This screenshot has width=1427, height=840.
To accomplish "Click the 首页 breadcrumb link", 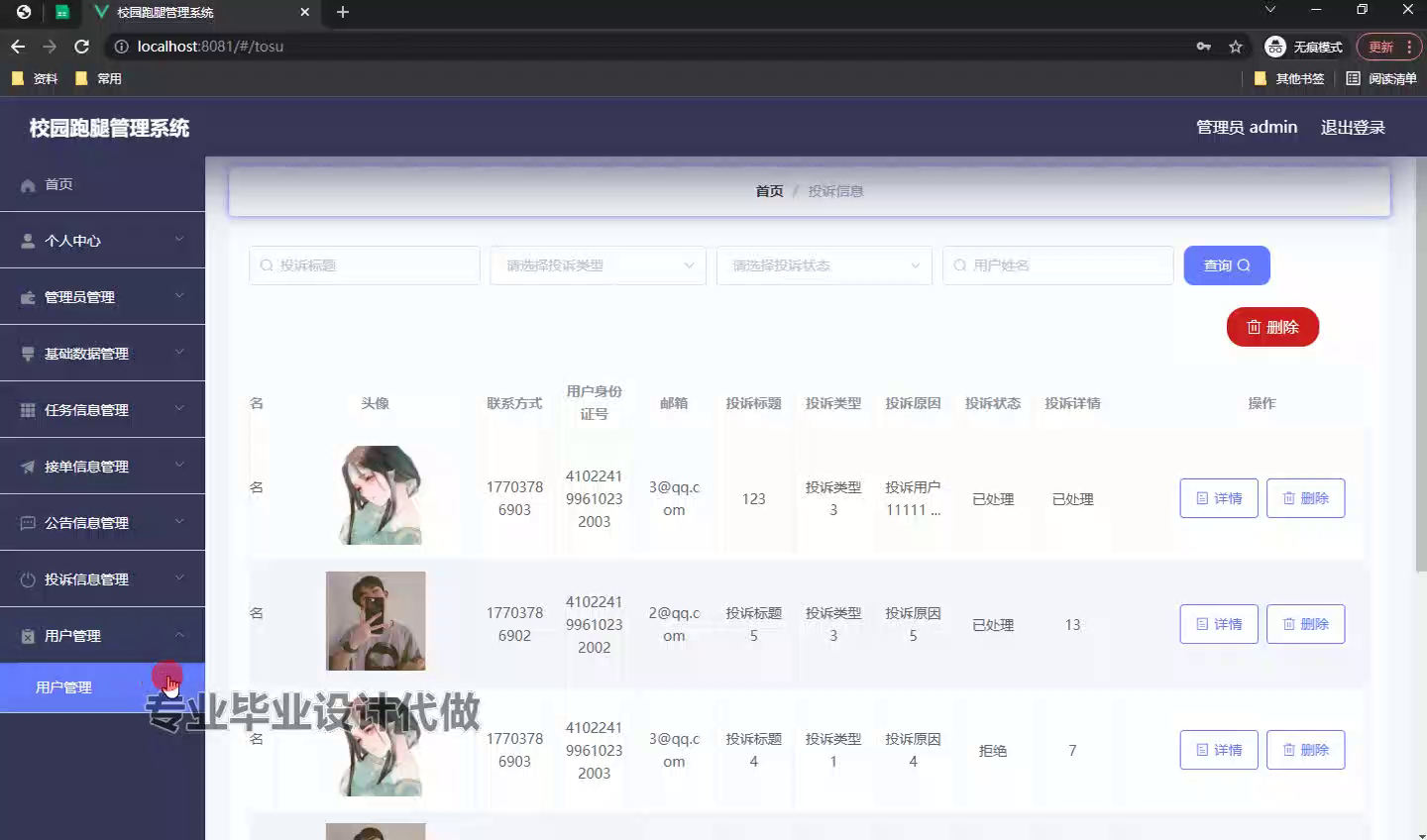I will tap(769, 191).
